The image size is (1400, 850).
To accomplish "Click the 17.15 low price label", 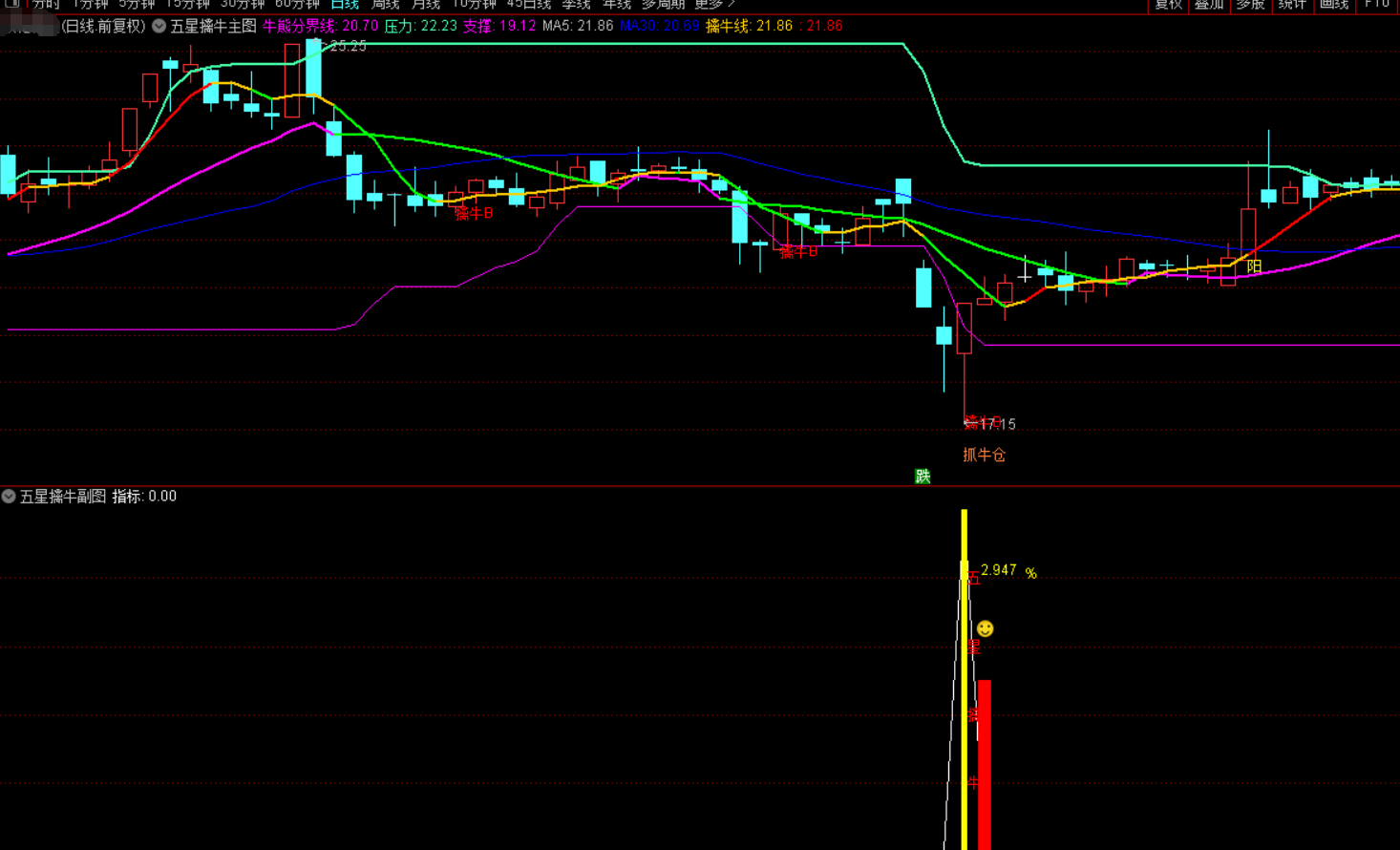I will point(998,424).
